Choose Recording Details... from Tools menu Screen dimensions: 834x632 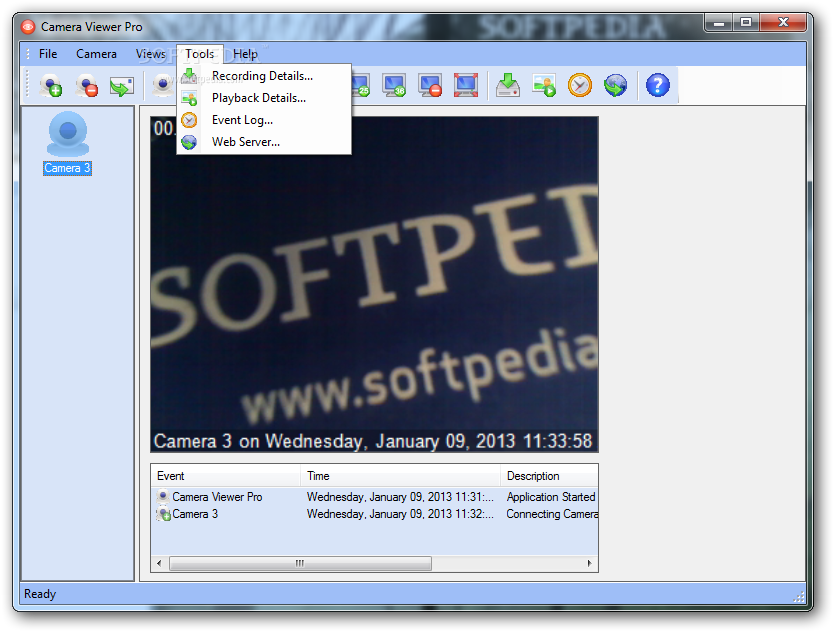[262, 76]
